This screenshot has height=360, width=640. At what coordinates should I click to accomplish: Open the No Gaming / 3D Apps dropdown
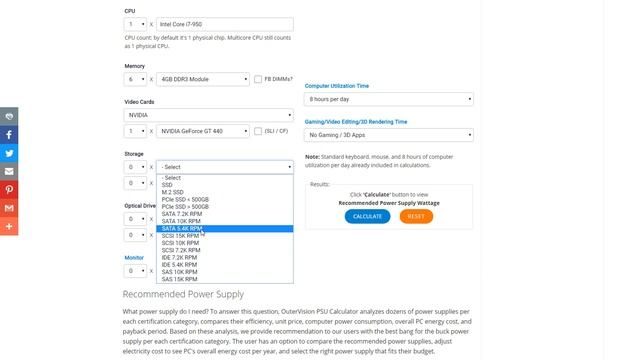(x=389, y=135)
